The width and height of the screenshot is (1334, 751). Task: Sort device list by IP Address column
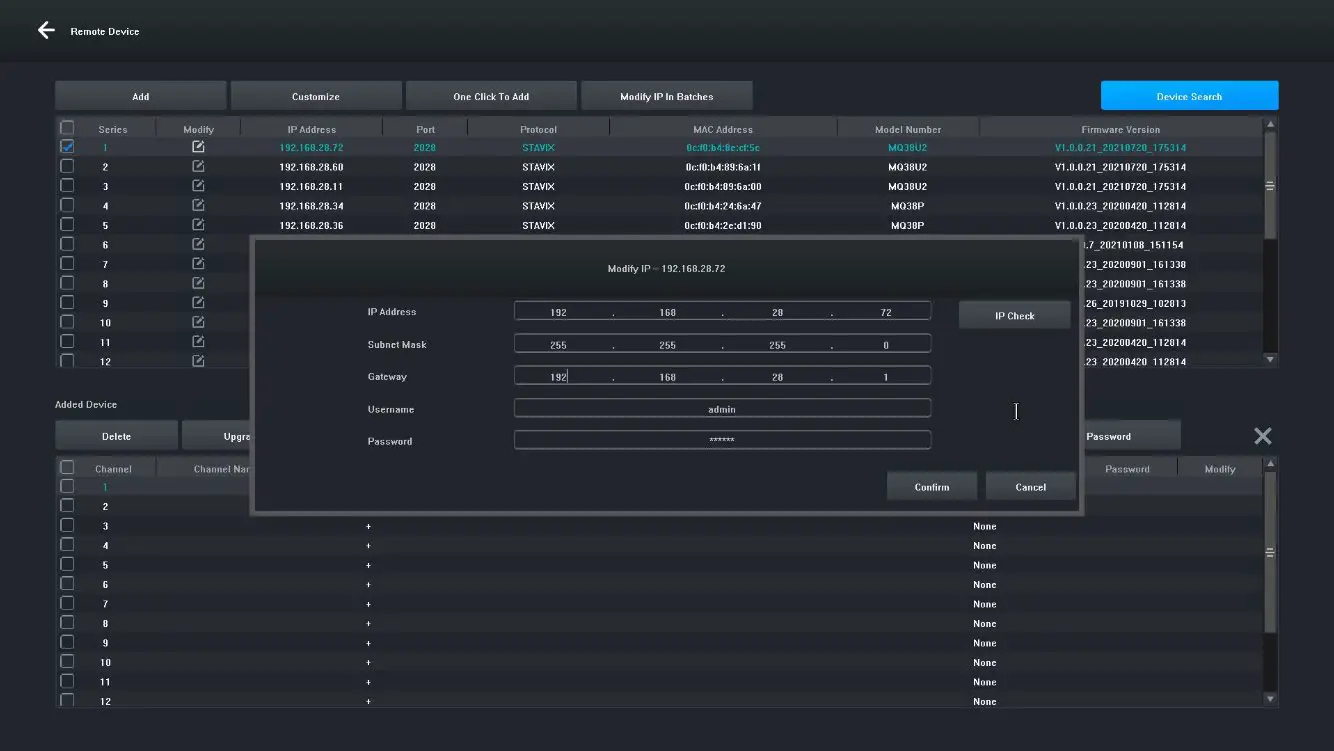click(311, 129)
